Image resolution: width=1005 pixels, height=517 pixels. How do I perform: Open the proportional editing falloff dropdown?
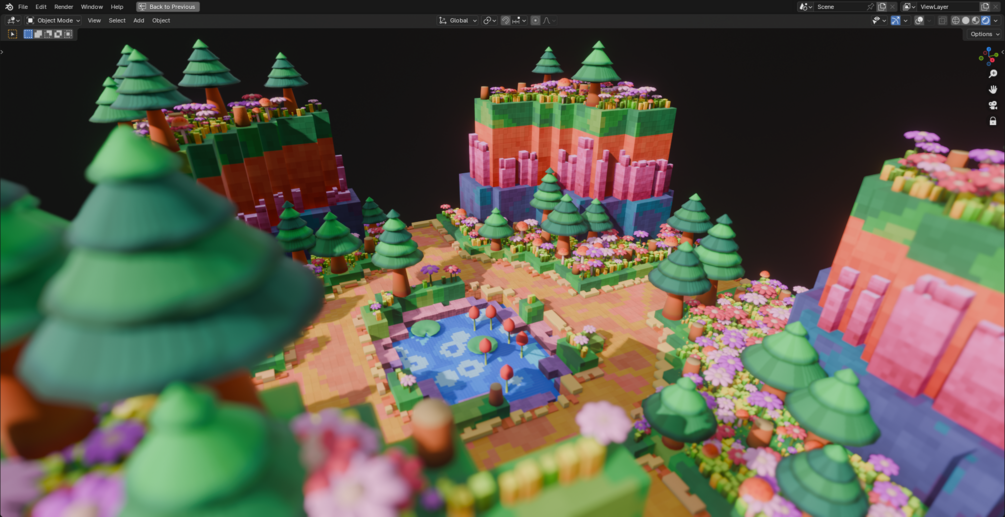[549, 21]
